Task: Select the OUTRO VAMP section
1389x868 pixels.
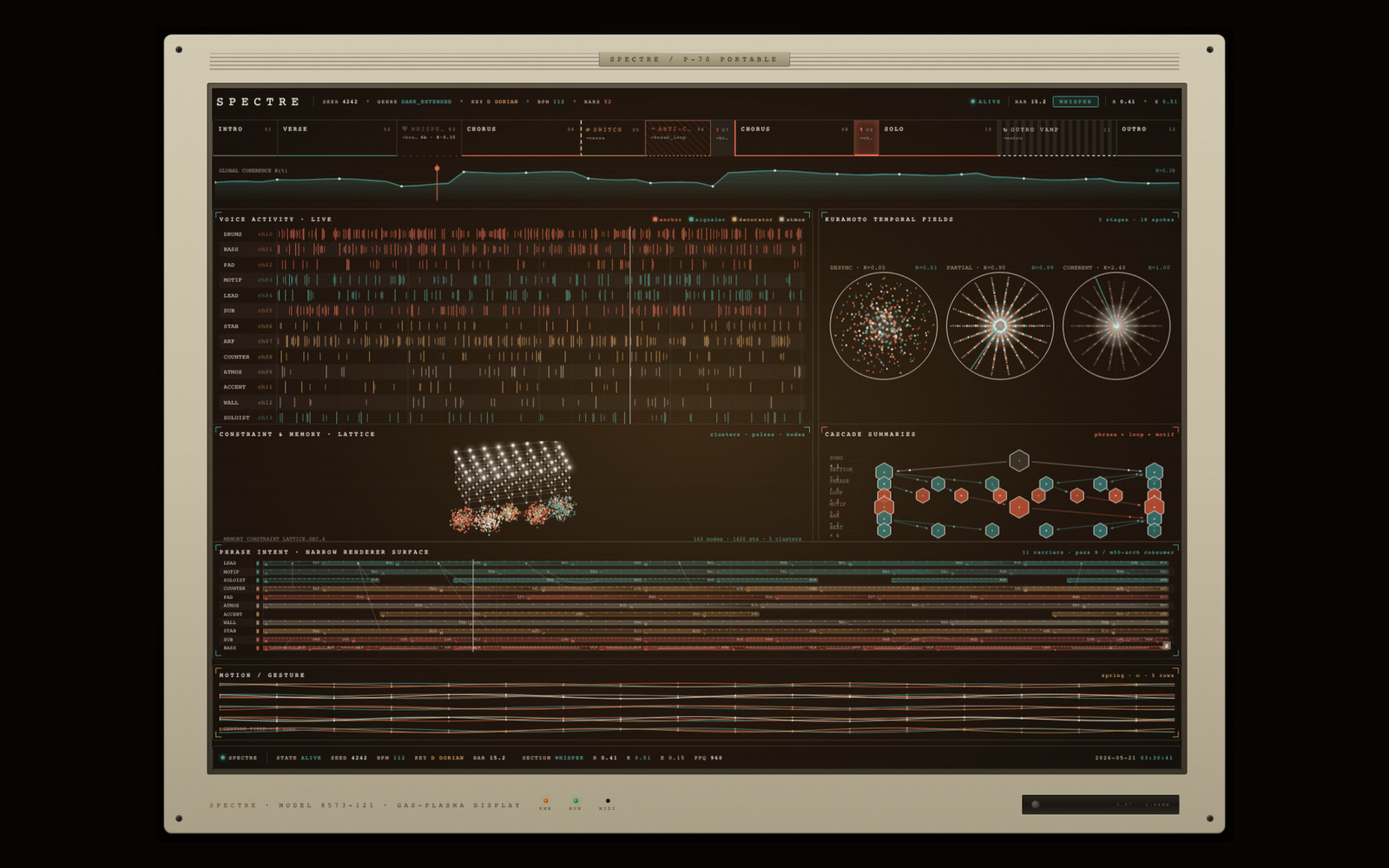Action: coord(1056,138)
